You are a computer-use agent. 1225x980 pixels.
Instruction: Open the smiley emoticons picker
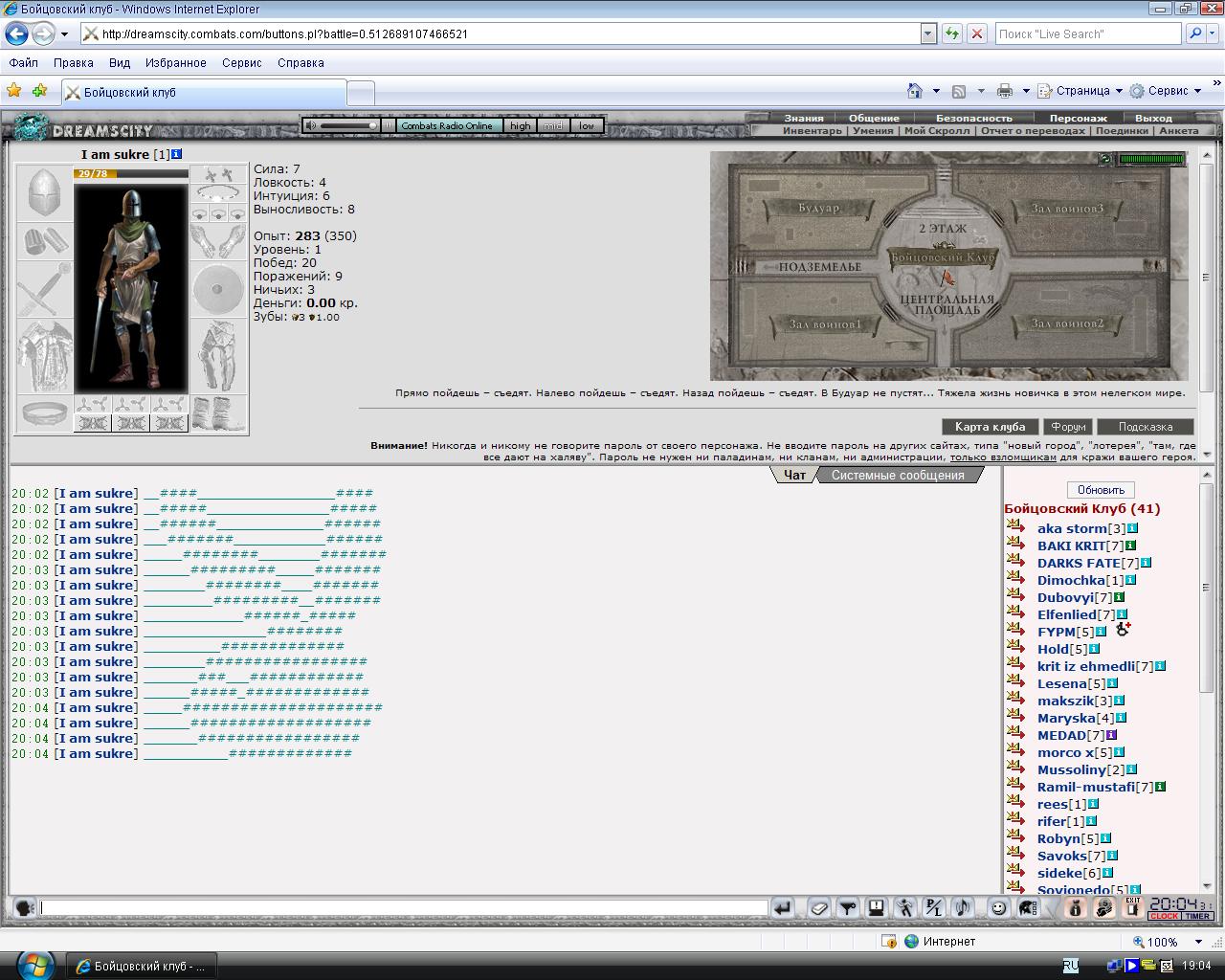pos(999,908)
